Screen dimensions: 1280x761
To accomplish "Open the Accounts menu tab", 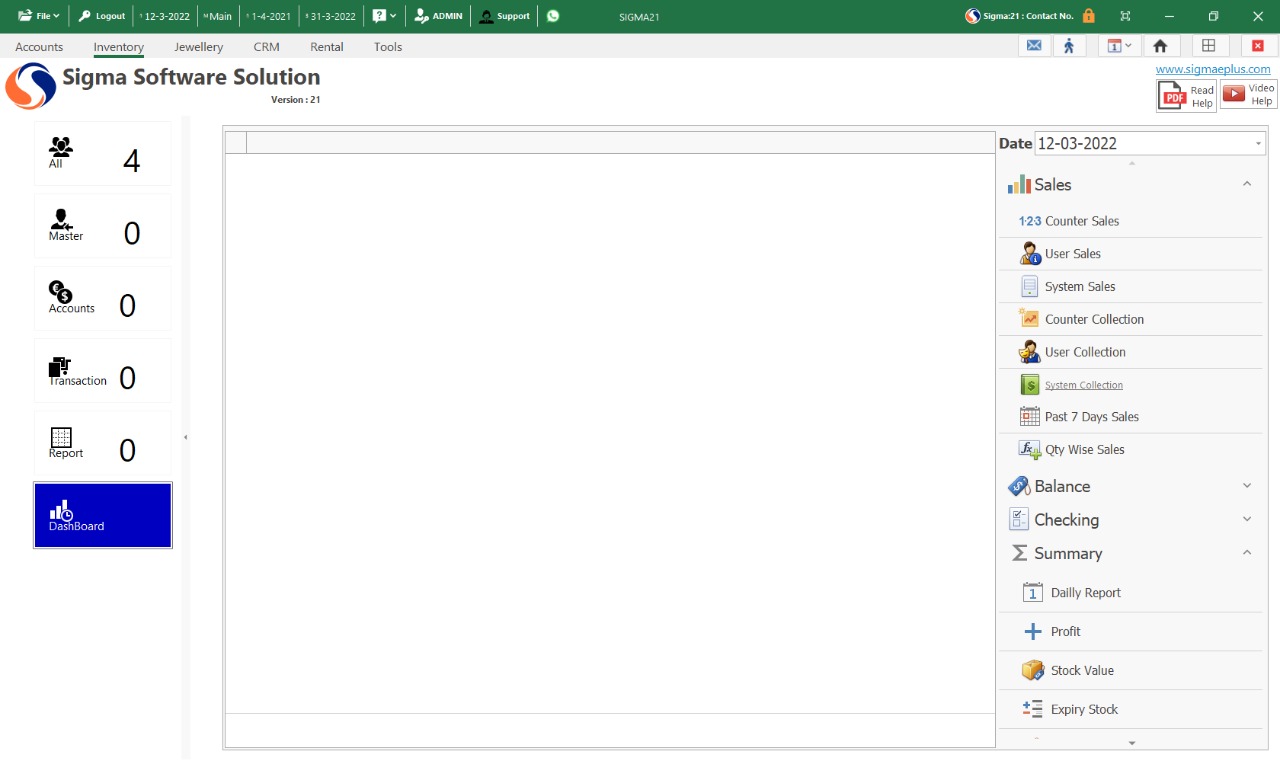I will point(39,47).
